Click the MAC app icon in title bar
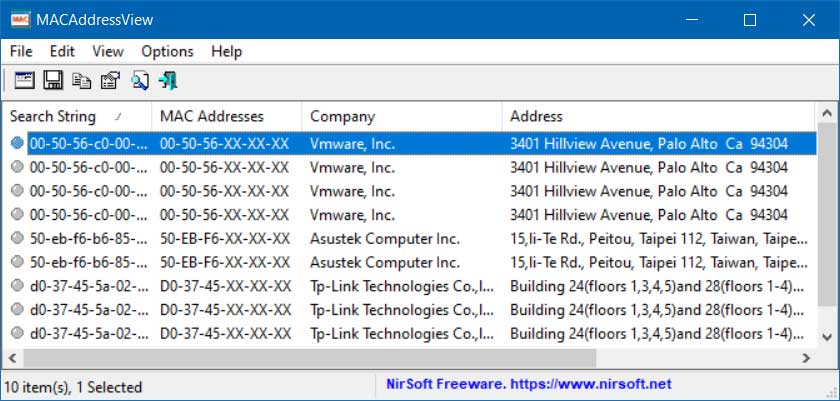840x401 pixels. (19, 20)
